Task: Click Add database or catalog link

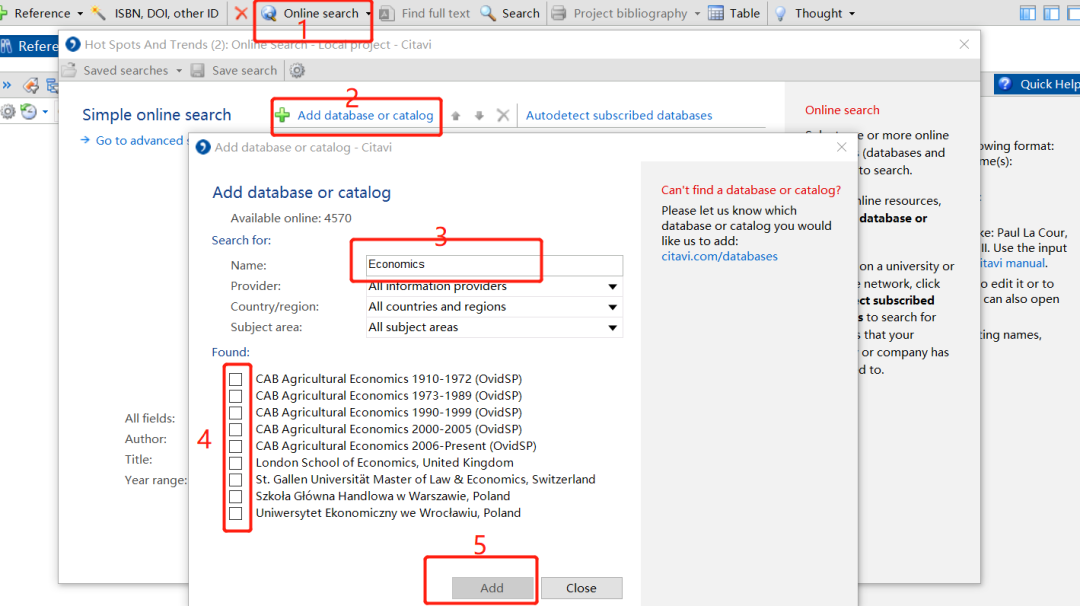Action: 365,115
